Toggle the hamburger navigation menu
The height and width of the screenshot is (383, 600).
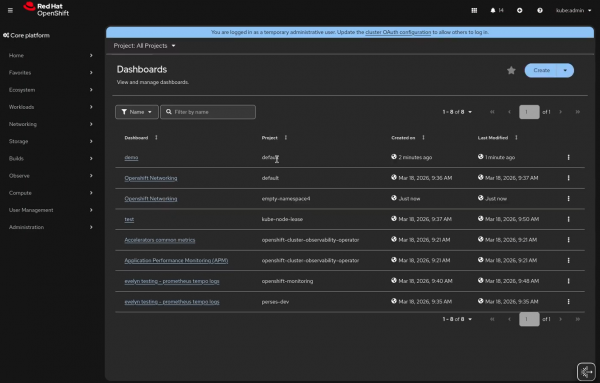[10, 10]
